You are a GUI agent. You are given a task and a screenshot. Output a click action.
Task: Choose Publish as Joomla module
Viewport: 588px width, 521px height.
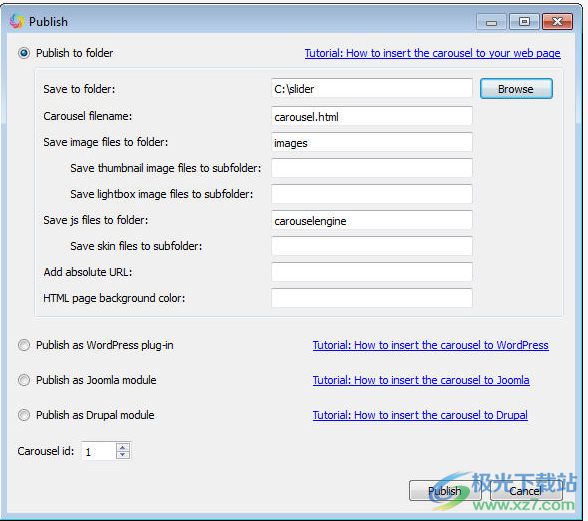(24, 380)
